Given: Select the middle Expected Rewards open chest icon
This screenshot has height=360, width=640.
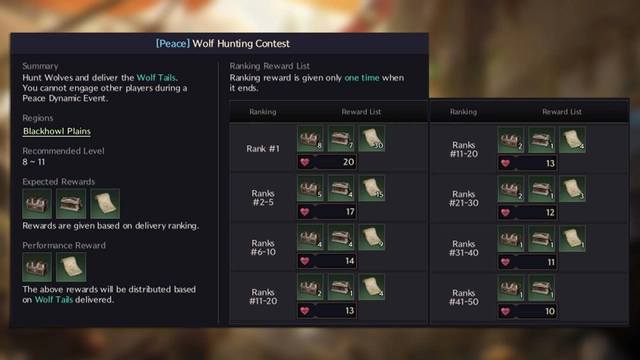Looking at the screenshot, I should coord(71,204).
